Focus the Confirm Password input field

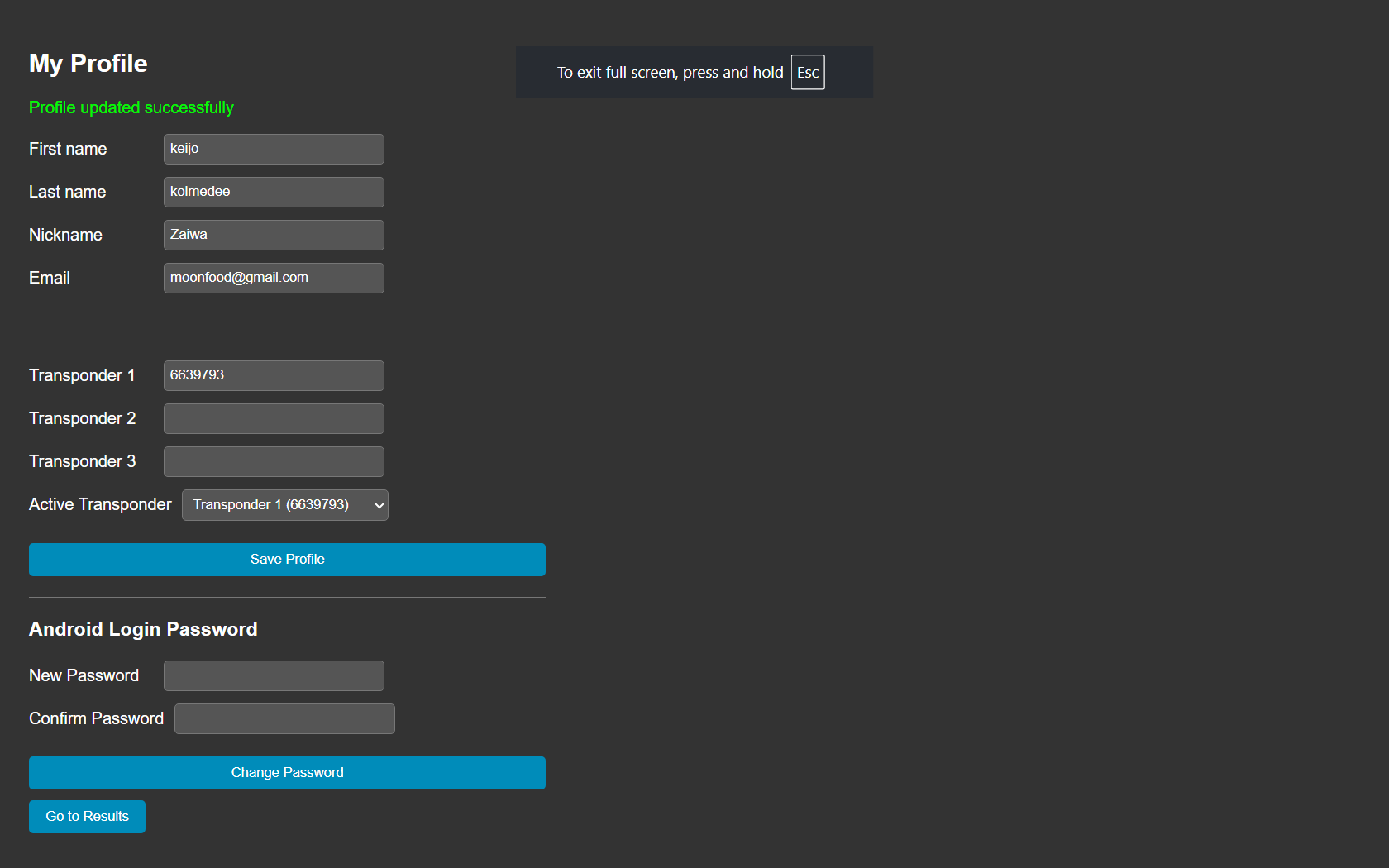click(284, 718)
